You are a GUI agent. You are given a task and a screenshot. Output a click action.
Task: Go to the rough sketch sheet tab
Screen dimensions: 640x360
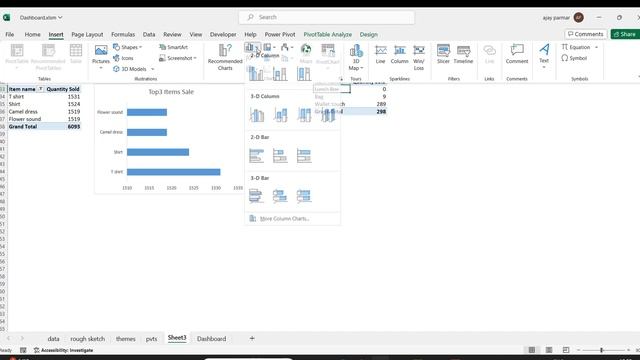tap(87, 339)
